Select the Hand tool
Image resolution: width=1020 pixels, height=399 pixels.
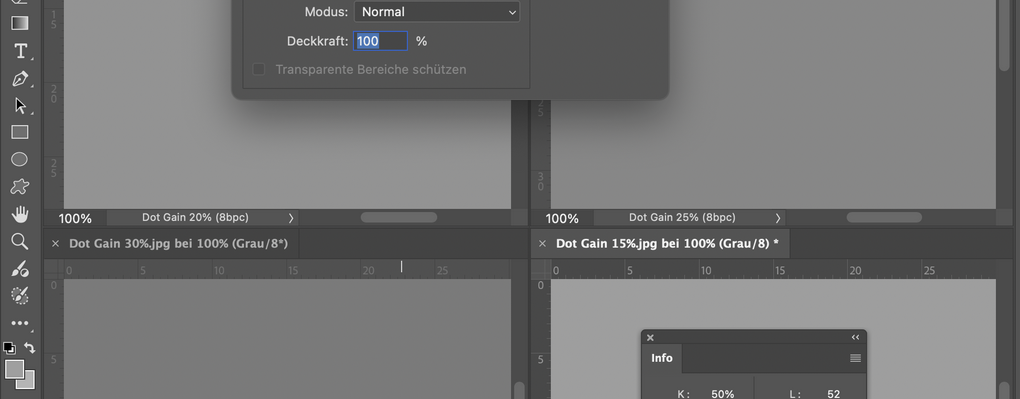(20, 214)
